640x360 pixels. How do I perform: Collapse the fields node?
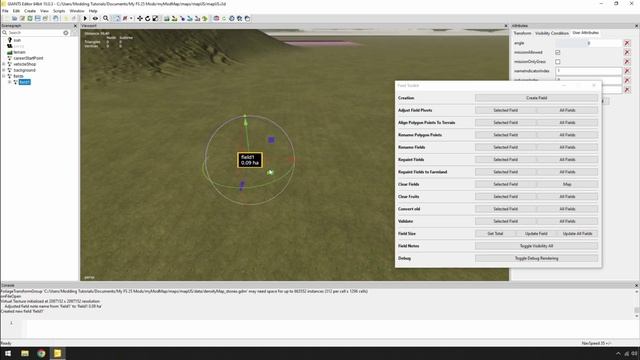click(4, 76)
